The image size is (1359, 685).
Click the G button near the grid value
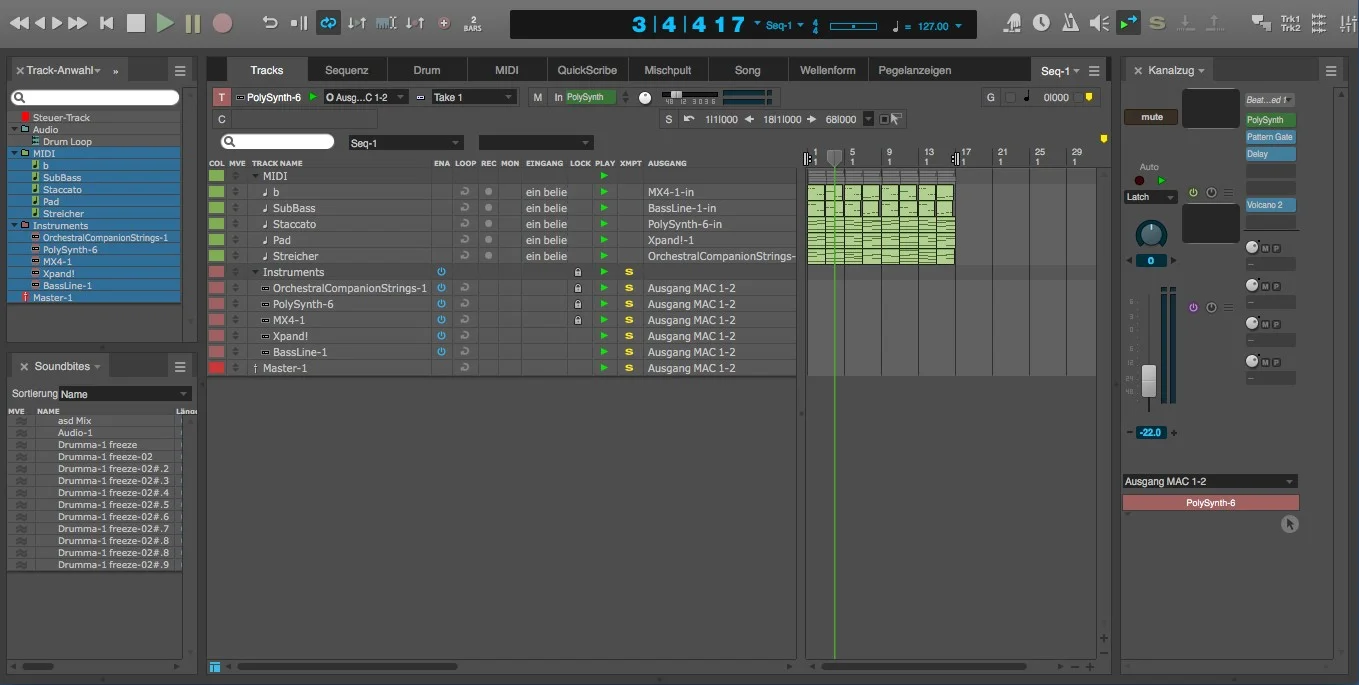pos(991,97)
